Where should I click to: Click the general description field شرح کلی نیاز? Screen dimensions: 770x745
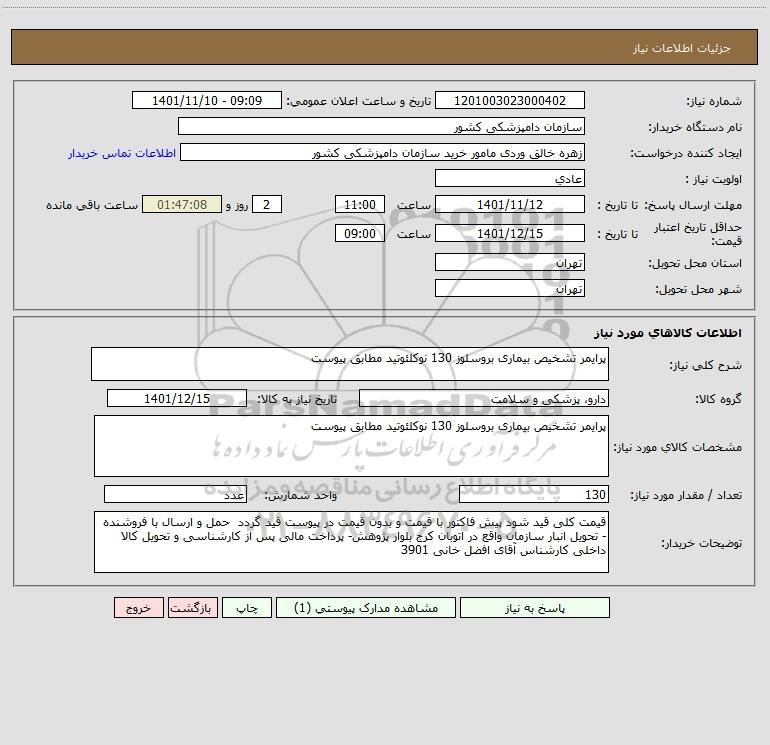tap(350, 364)
